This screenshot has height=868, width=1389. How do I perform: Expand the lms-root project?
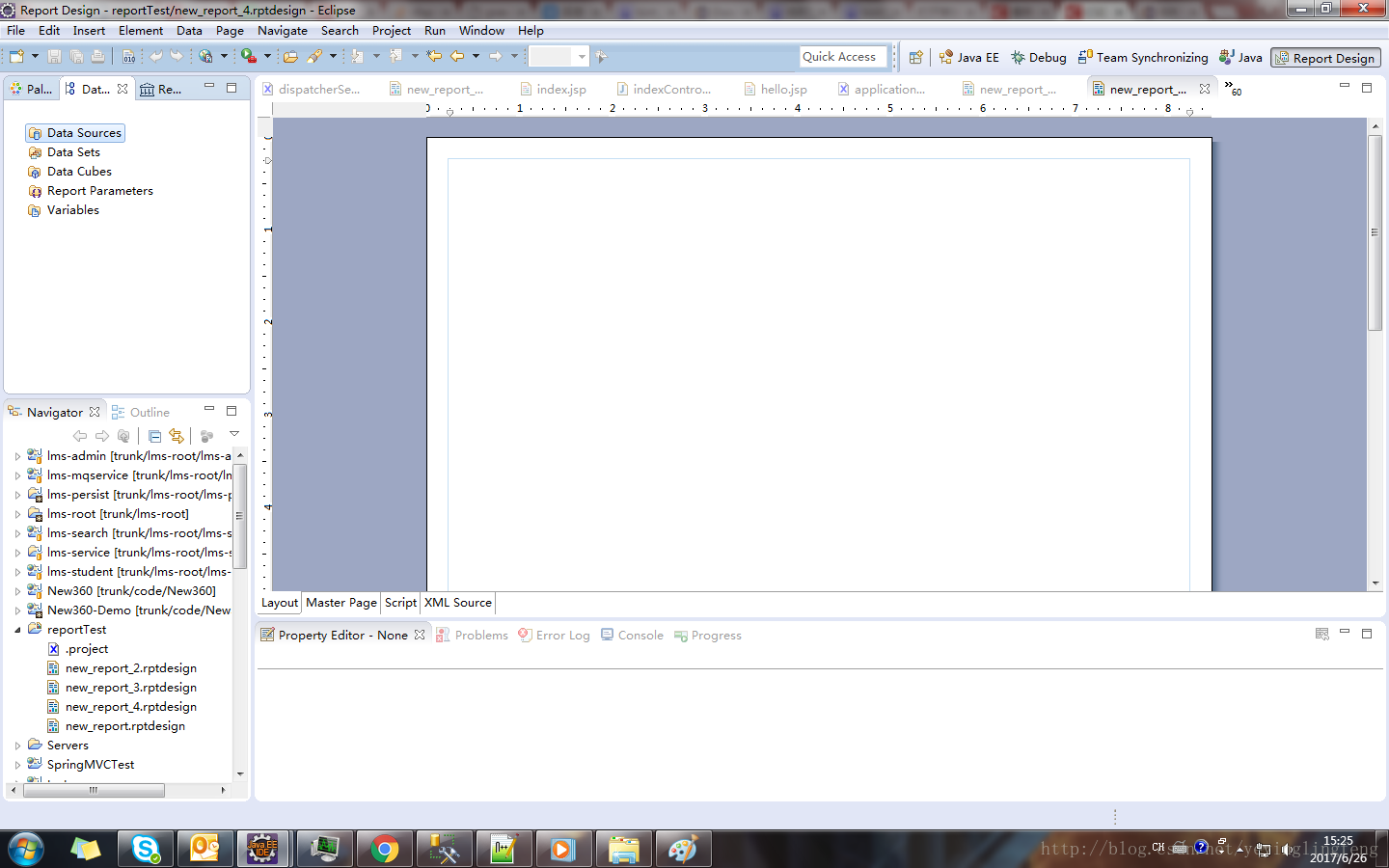[17, 514]
